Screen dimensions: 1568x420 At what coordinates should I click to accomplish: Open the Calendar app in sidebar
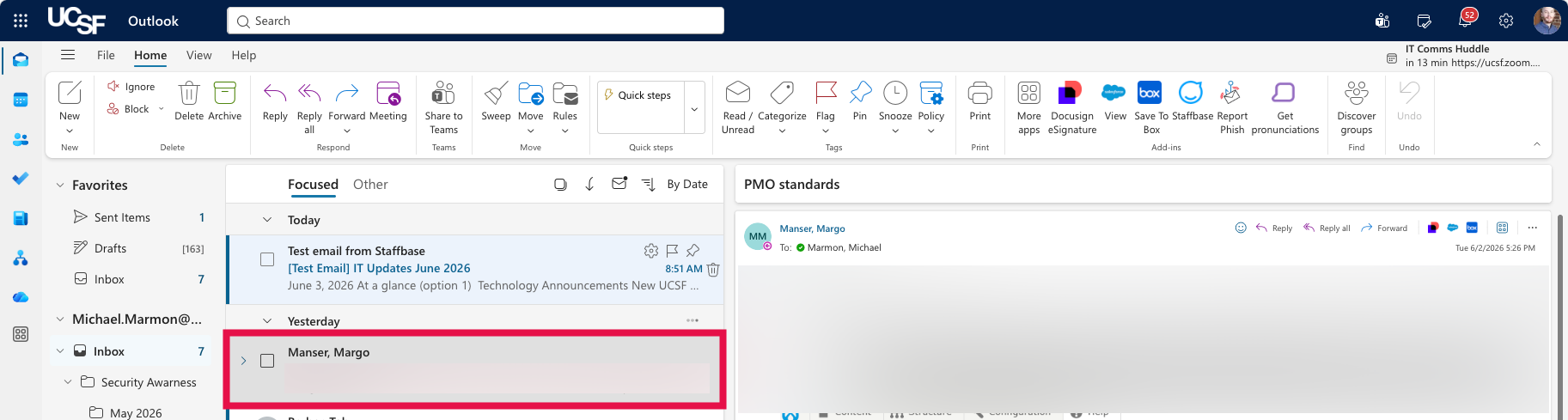tap(21, 100)
